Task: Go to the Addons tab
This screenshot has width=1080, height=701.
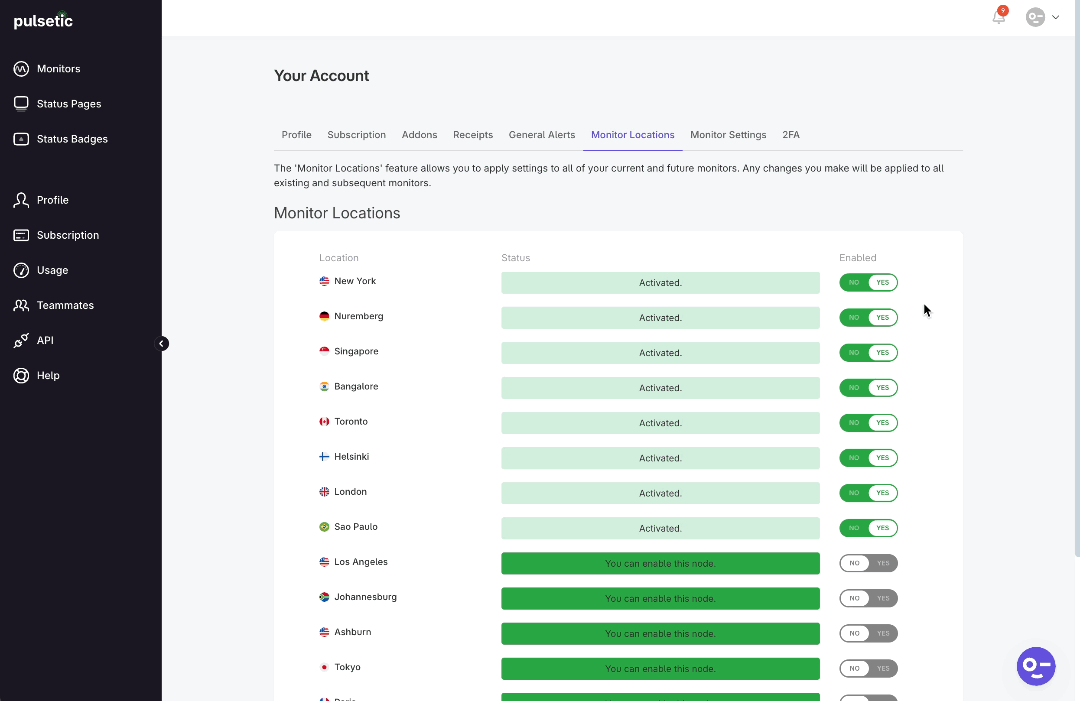Action: pyautogui.click(x=419, y=135)
